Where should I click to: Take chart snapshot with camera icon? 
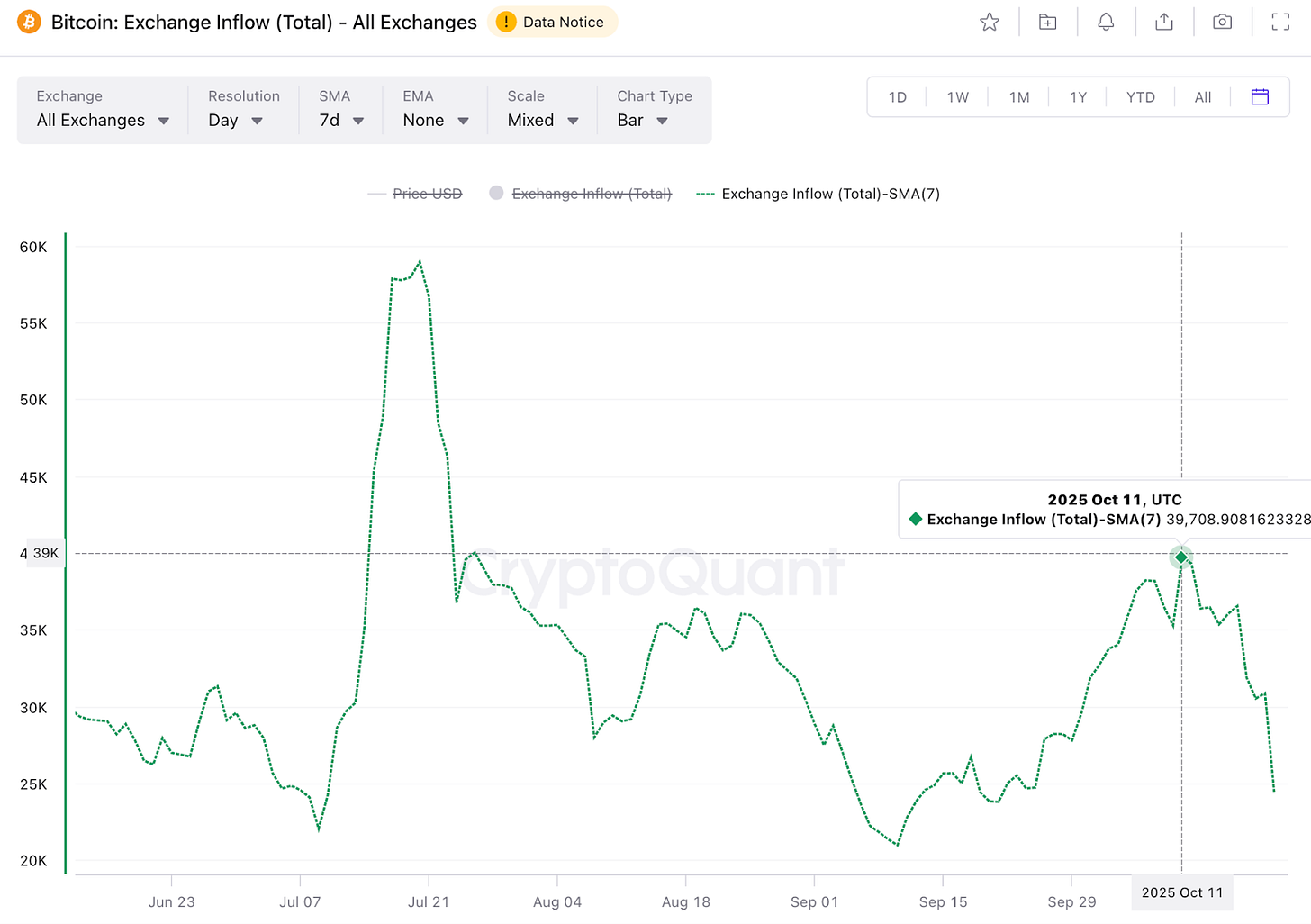pyautogui.click(x=1222, y=23)
